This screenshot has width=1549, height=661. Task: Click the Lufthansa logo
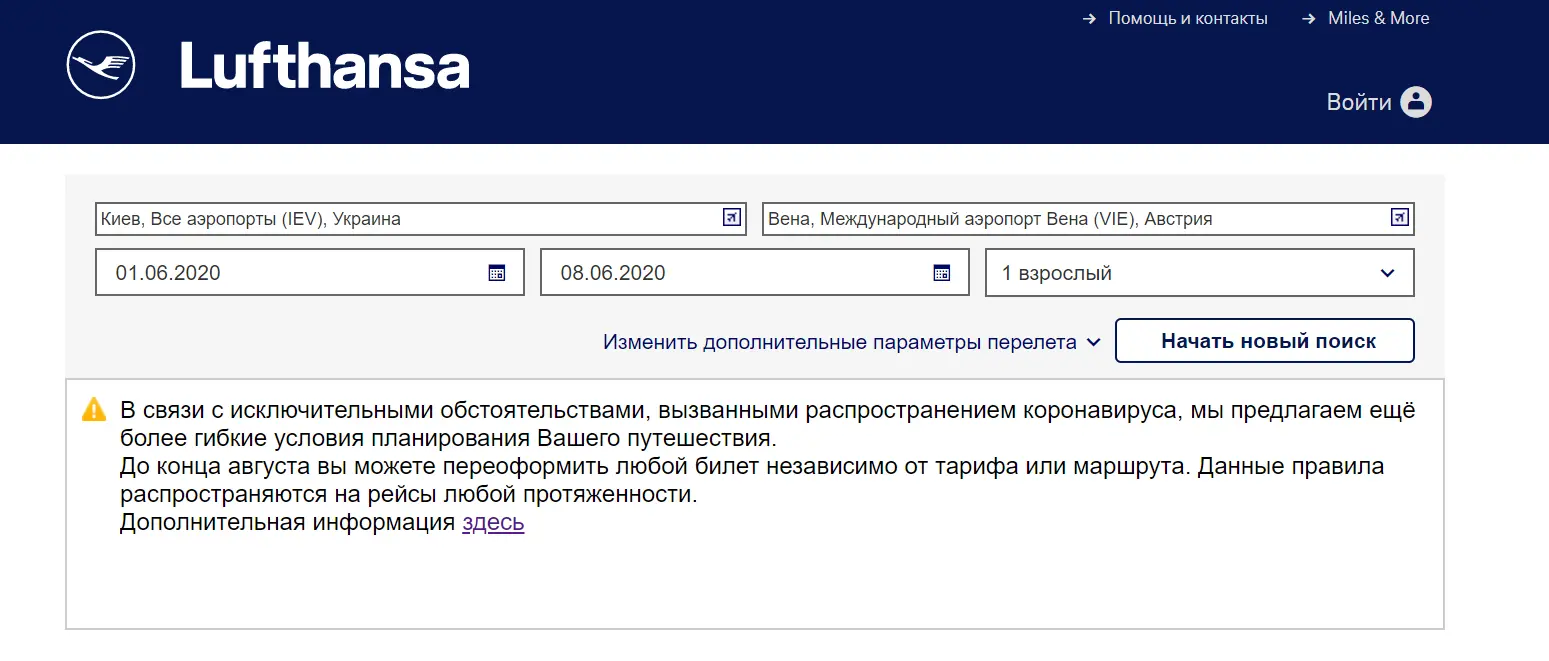click(x=269, y=64)
